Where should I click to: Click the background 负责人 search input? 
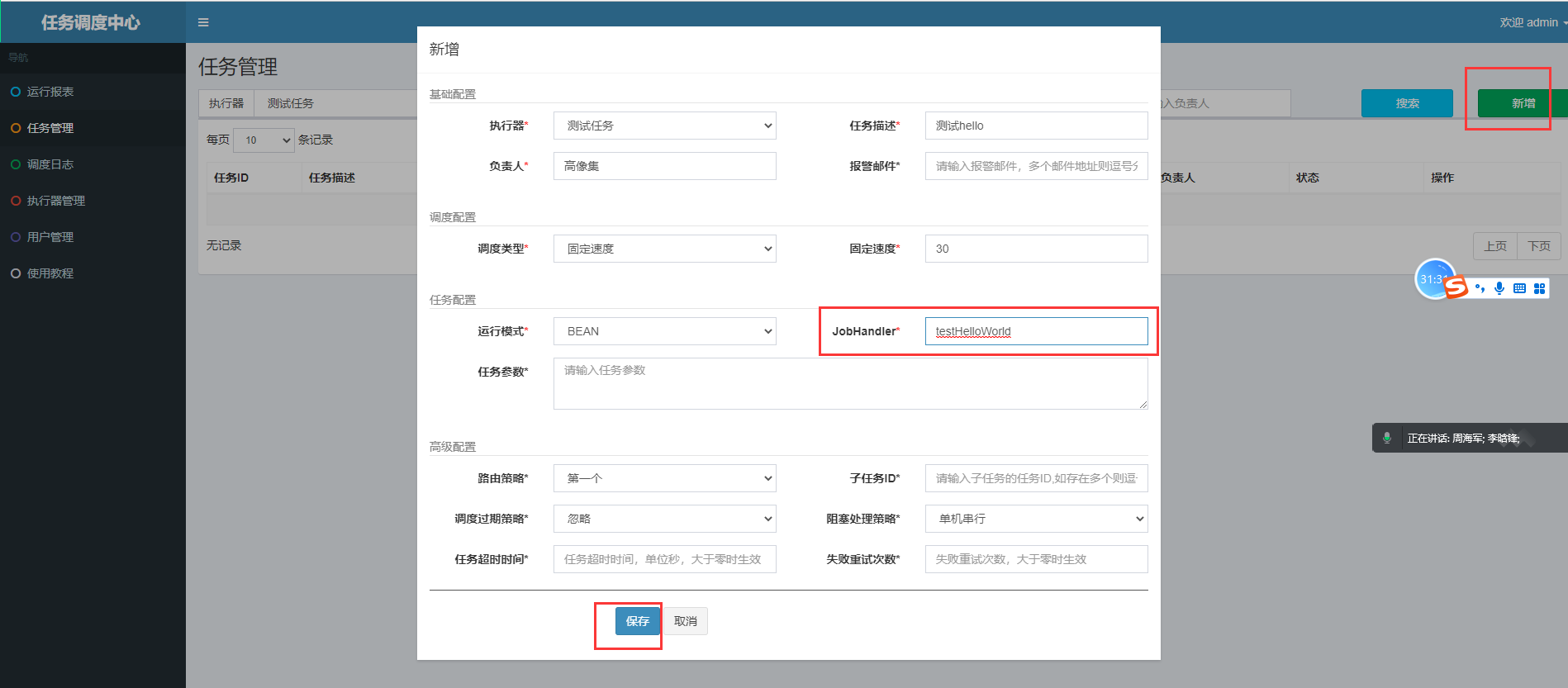click(1225, 103)
